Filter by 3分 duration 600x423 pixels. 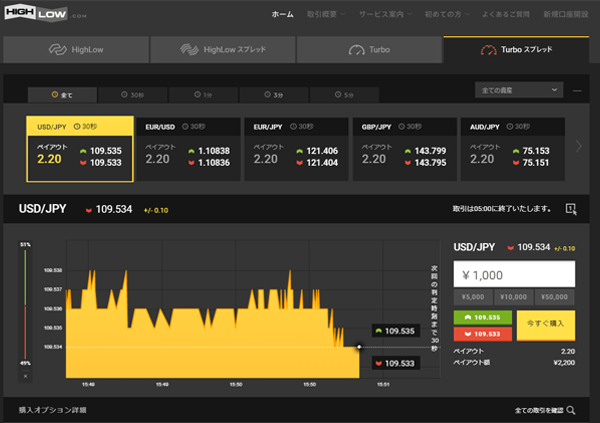274,95
